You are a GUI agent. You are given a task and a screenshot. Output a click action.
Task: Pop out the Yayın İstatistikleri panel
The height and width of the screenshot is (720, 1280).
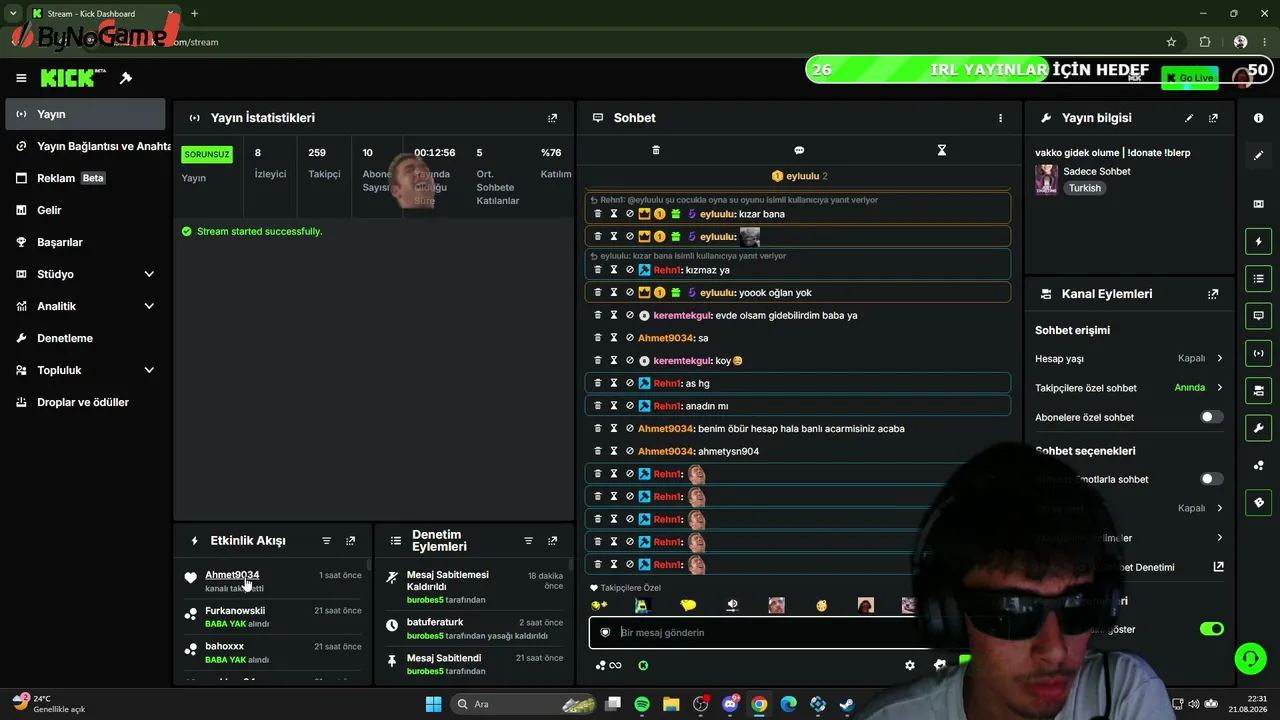[x=552, y=118]
